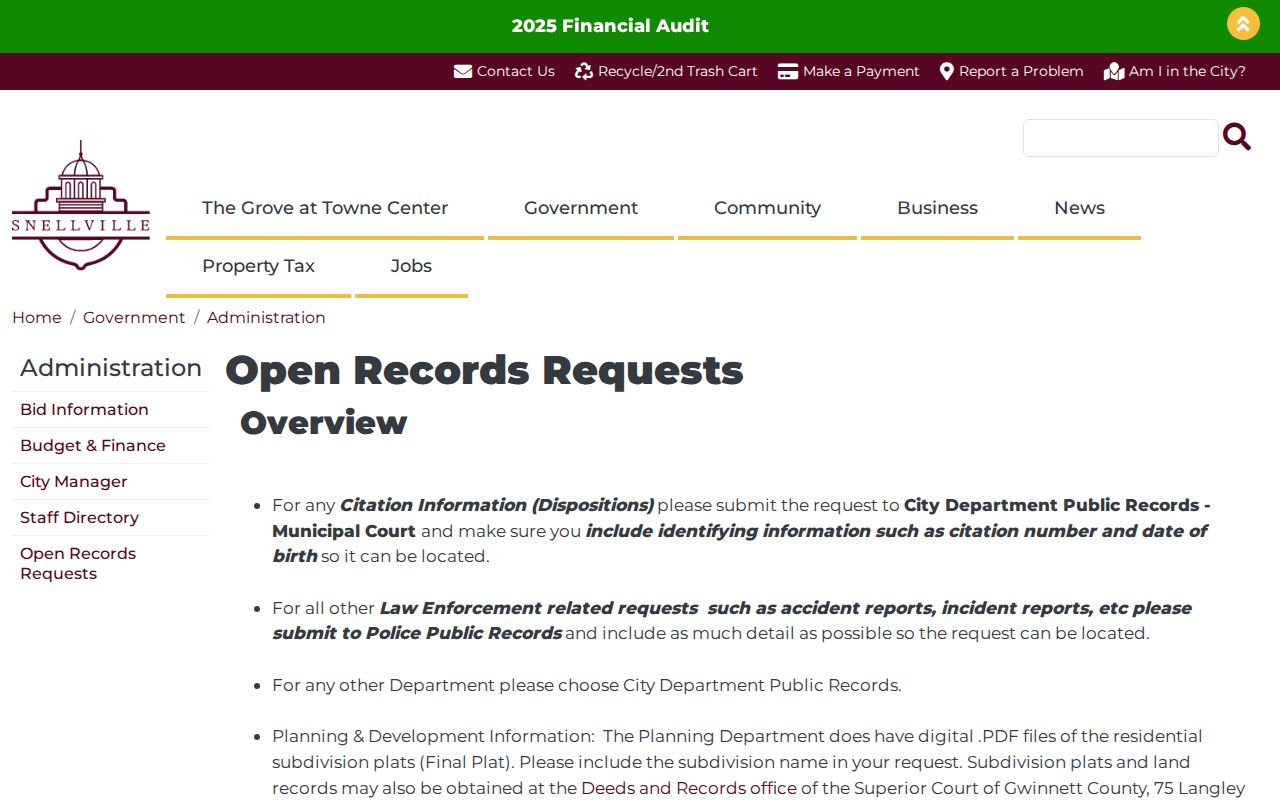Click the Open Records Requests page heading
This screenshot has height=800, width=1280.
tap(484, 370)
